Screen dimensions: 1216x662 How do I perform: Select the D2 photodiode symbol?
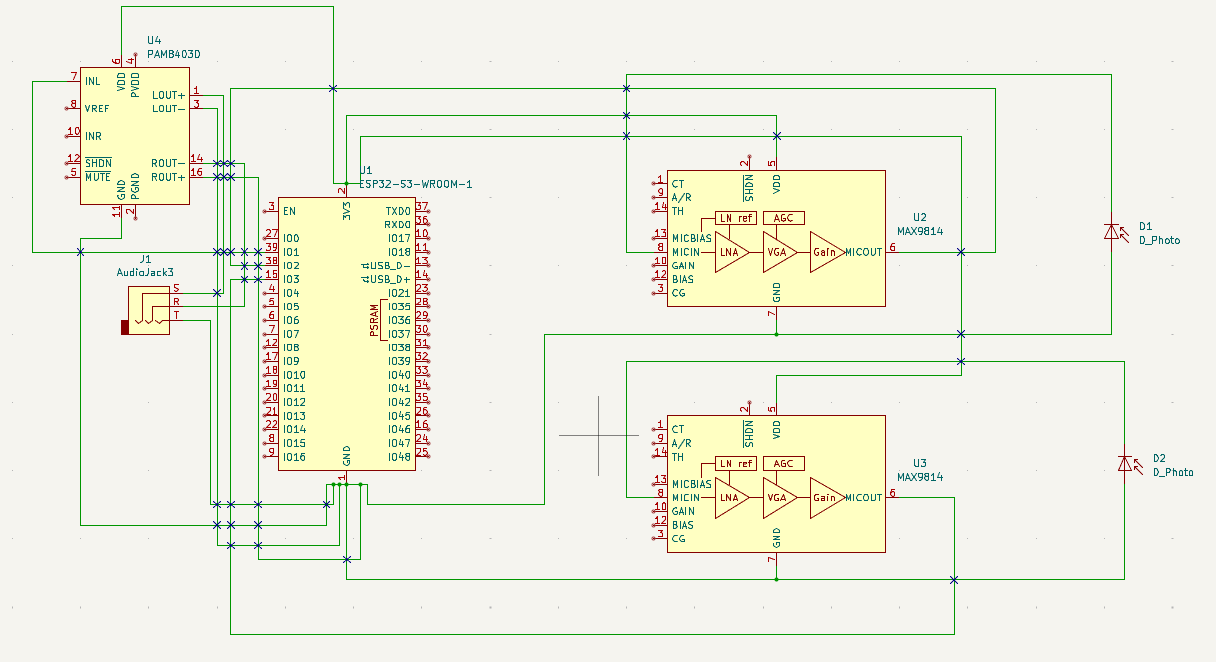(x=1125, y=464)
